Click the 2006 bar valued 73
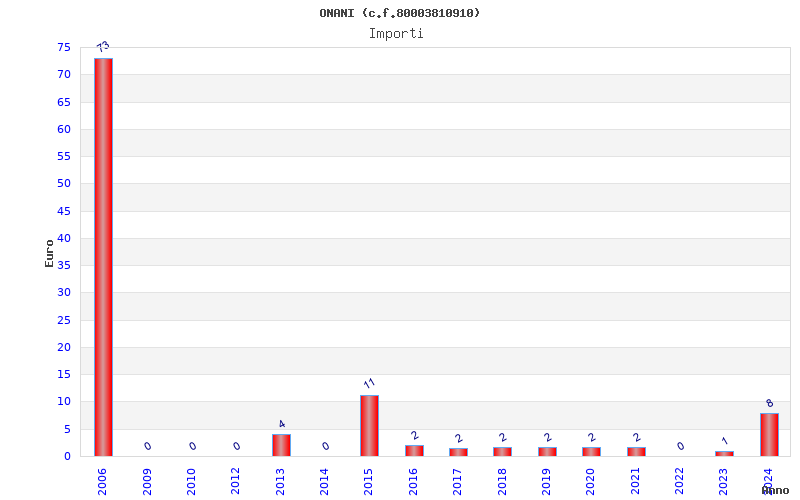The width and height of the screenshot is (800, 500). click(x=103, y=257)
